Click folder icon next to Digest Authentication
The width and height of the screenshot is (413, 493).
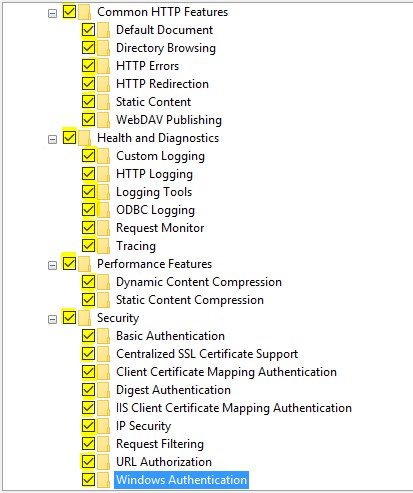coord(104,390)
